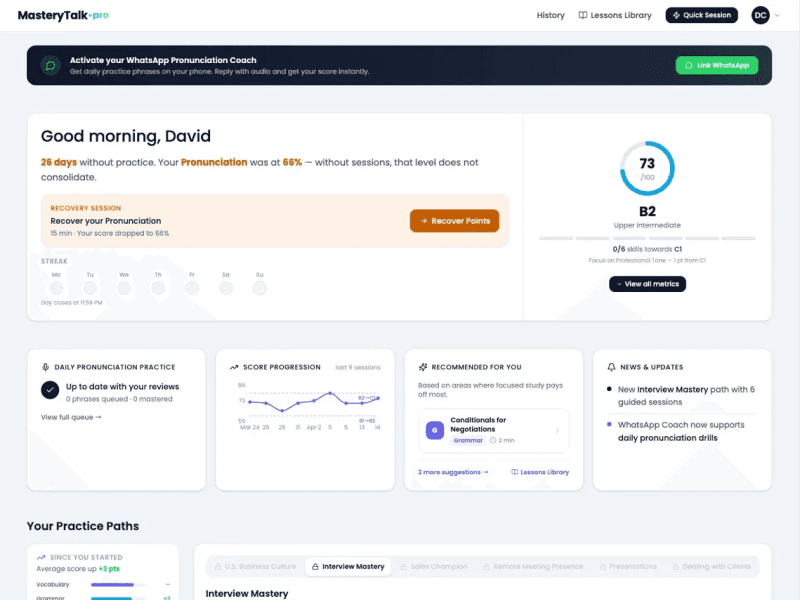The image size is (800, 600).
Task: Click the Pronunciation highlighted word
Action: click(x=214, y=162)
